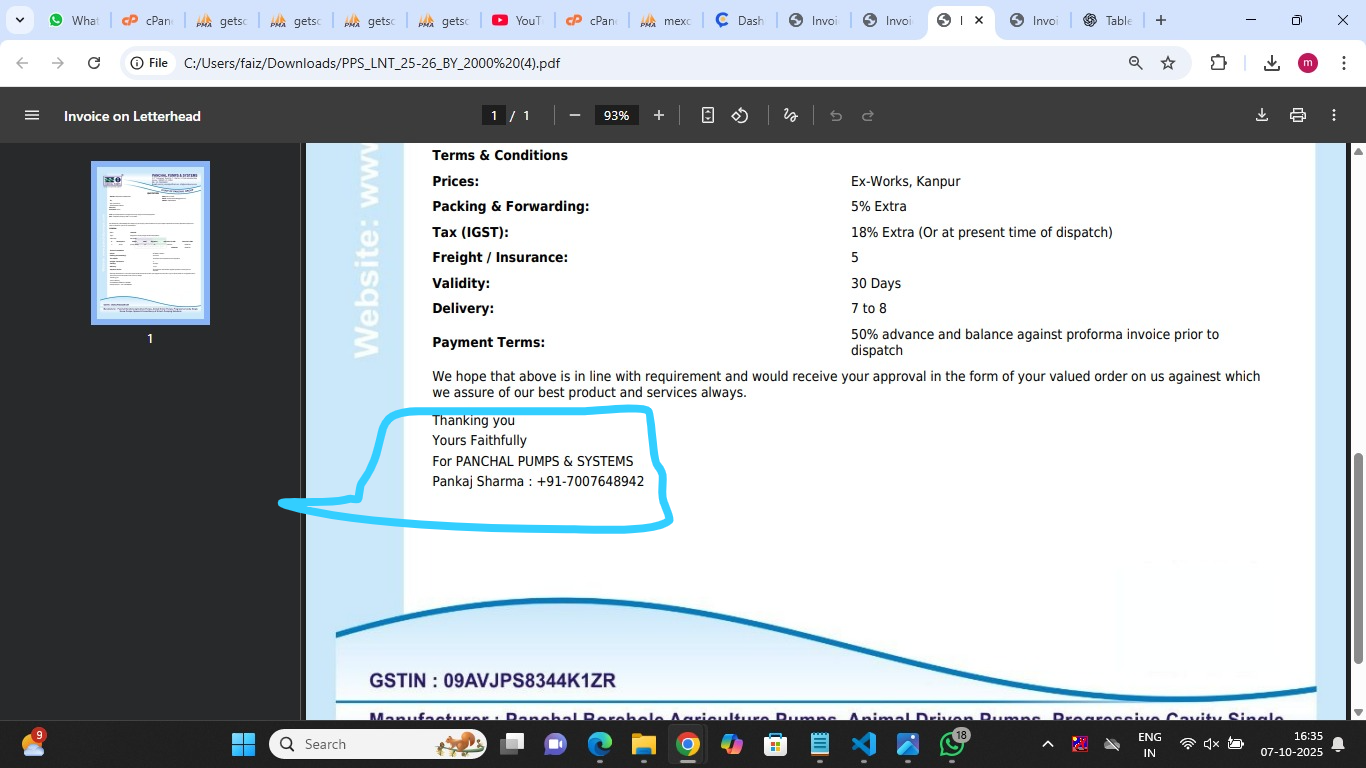The image size is (1366, 768).
Task: Show hidden icons in system tray
Action: 1047,744
